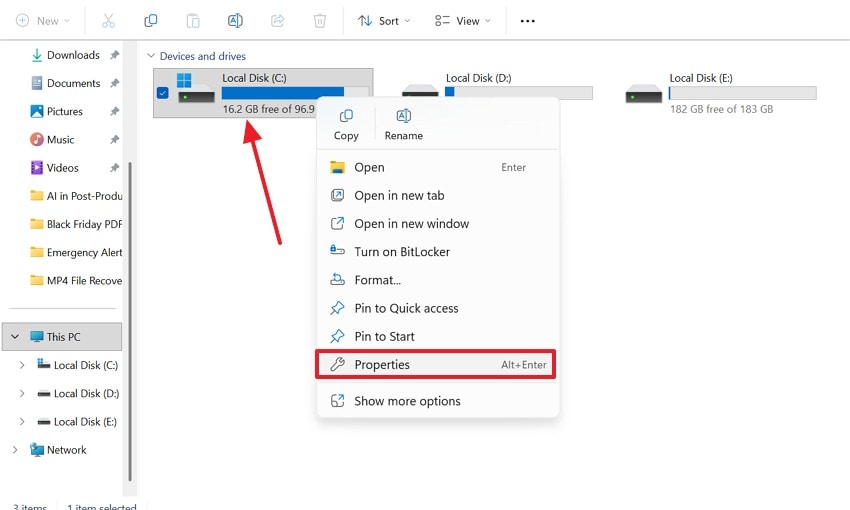Open the MP4 File Recove folder
Screen dimensions: 850x510
76,281
